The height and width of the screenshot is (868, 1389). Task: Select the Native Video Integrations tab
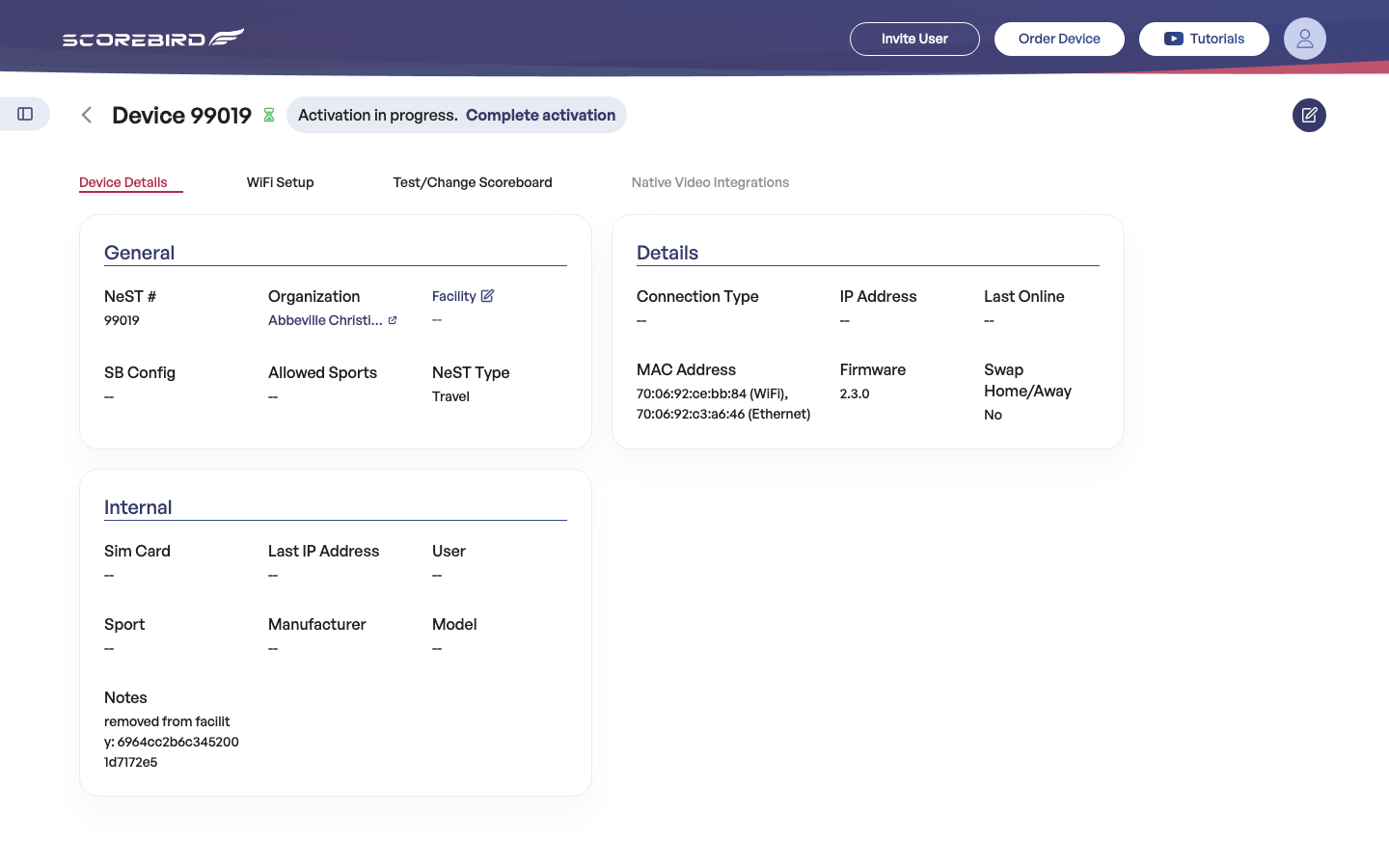coord(710,182)
